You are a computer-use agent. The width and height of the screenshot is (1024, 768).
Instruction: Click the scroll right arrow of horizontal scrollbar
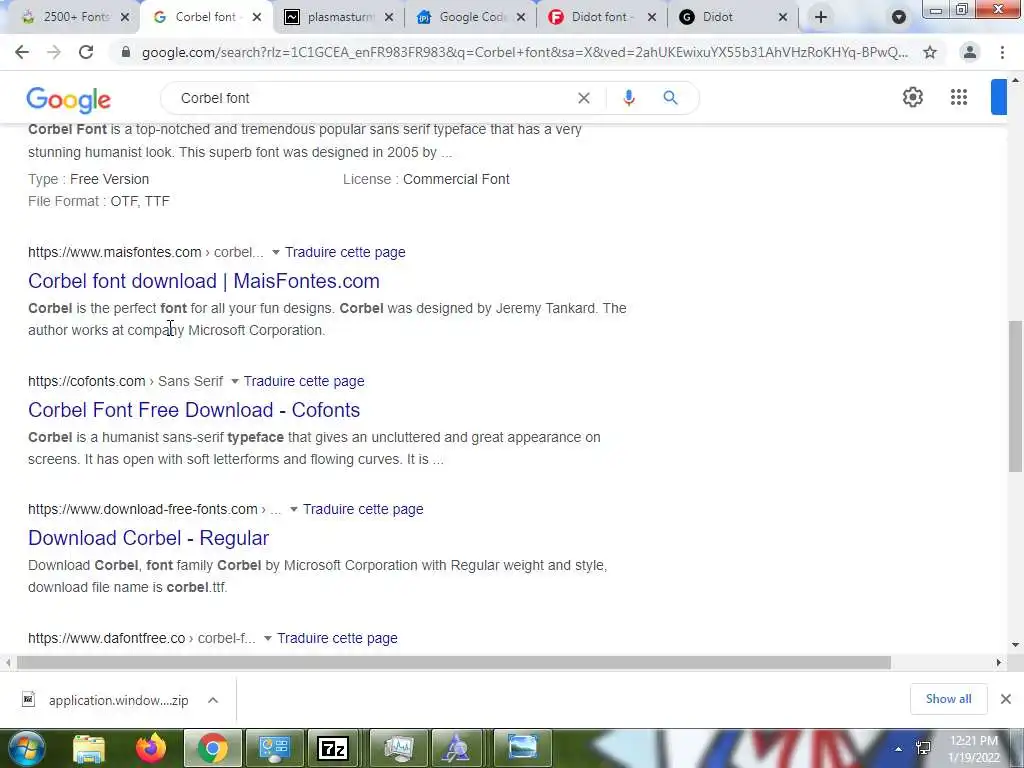(999, 663)
